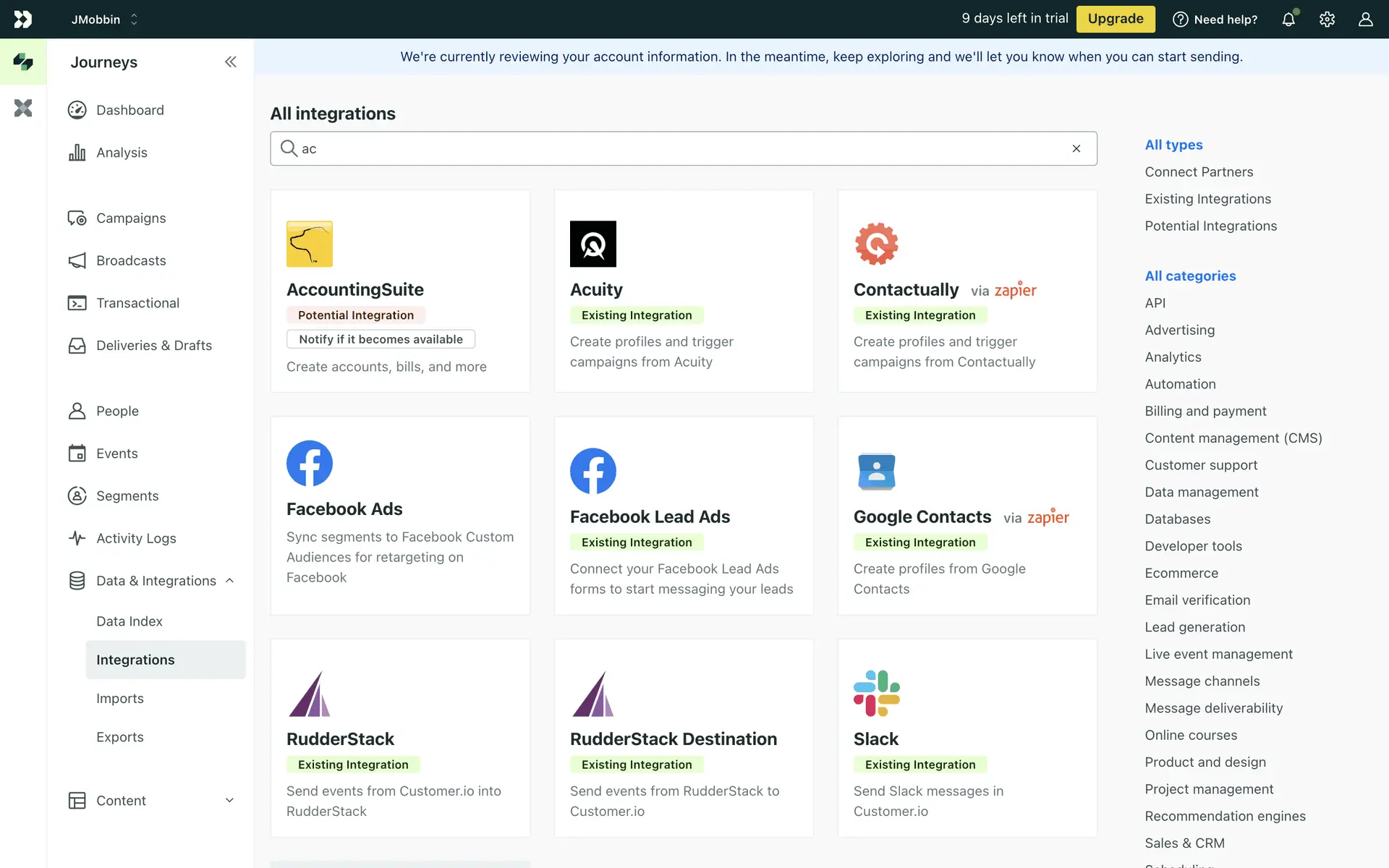Click the integrations search field
This screenshot has width=1389, height=868.
680,148
